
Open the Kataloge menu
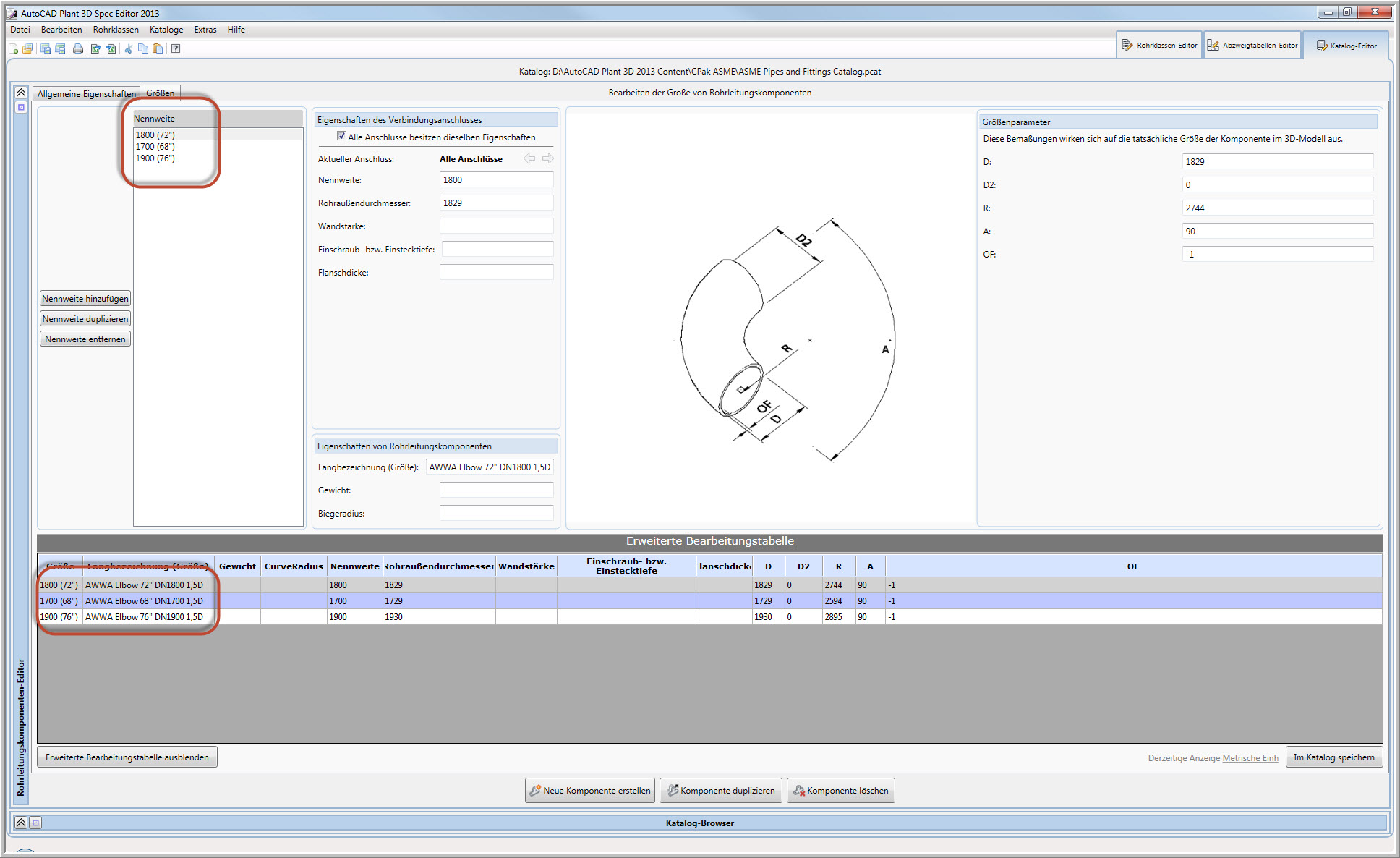[x=166, y=30]
